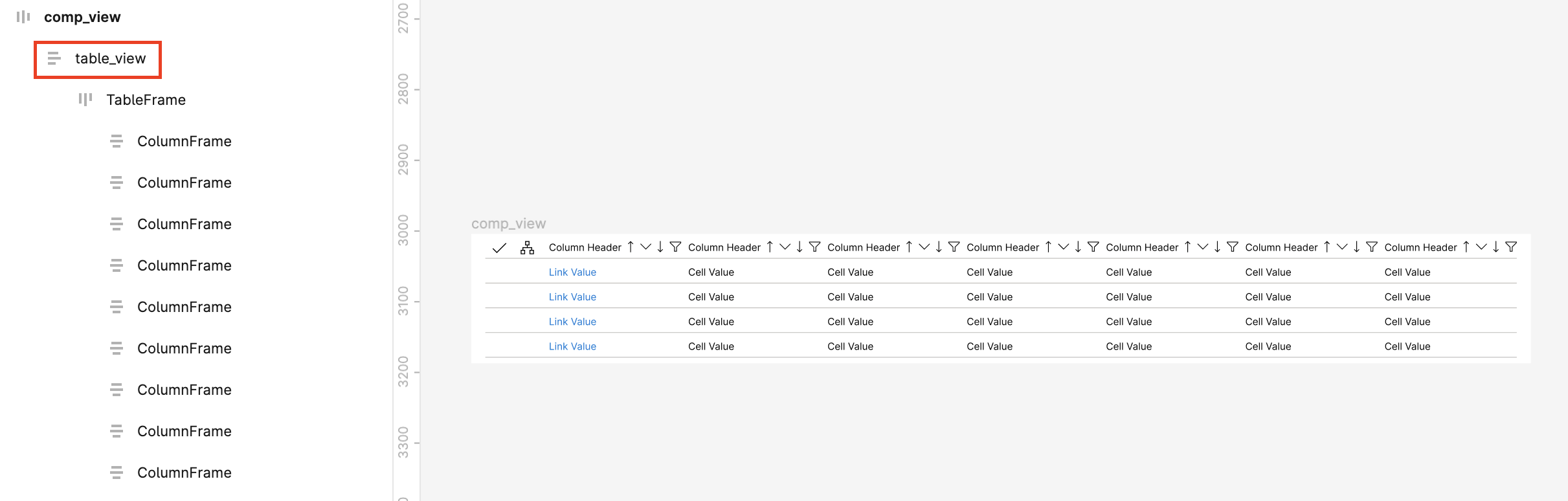The image size is (1568, 501).
Task: Select the comp_view root layer
Action: [x=82, y=17]
